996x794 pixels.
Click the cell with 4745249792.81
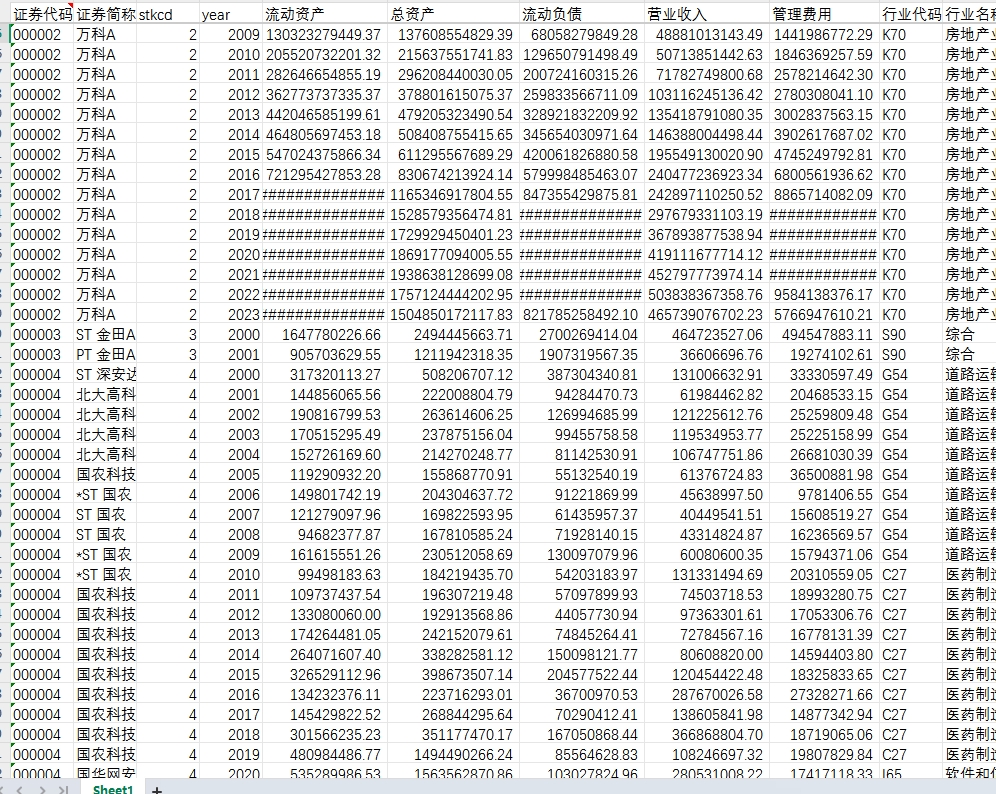(x=824, y=155)
